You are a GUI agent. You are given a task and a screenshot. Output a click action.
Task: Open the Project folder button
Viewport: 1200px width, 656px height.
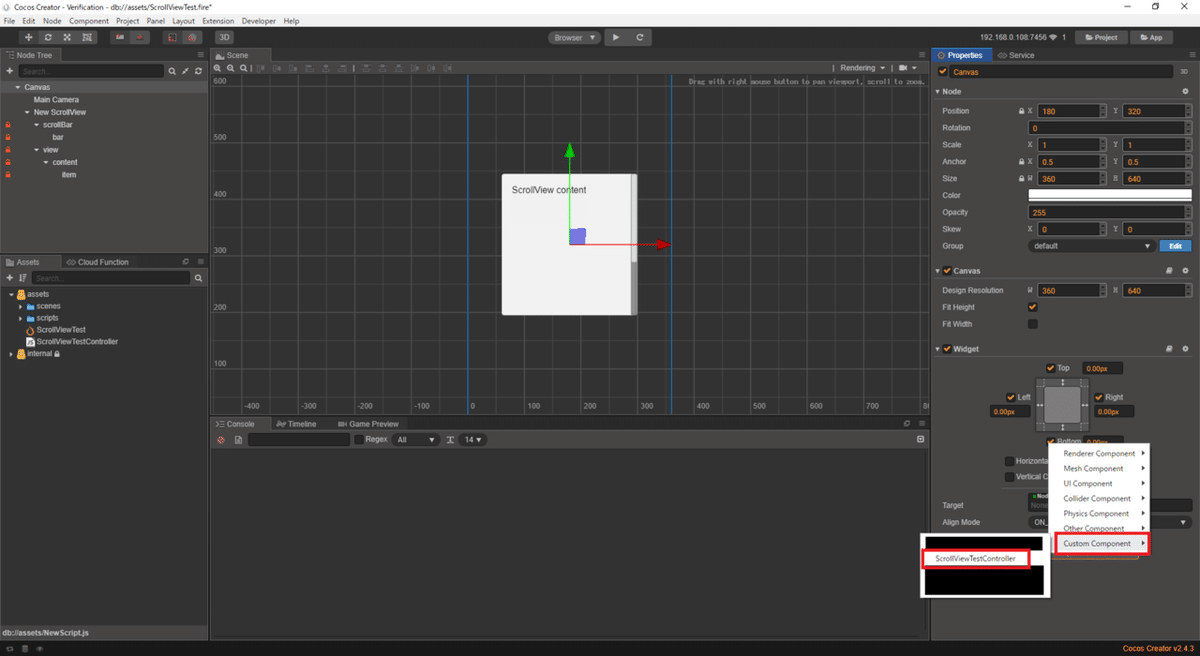click(x=1100, y=37)
